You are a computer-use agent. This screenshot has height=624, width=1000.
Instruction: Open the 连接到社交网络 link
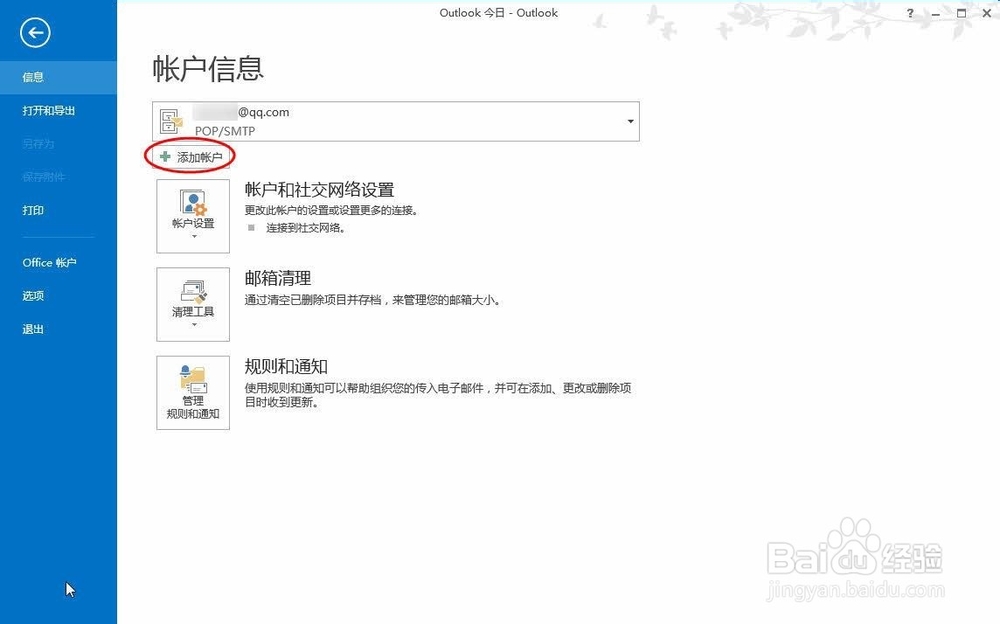click(305, 228)
